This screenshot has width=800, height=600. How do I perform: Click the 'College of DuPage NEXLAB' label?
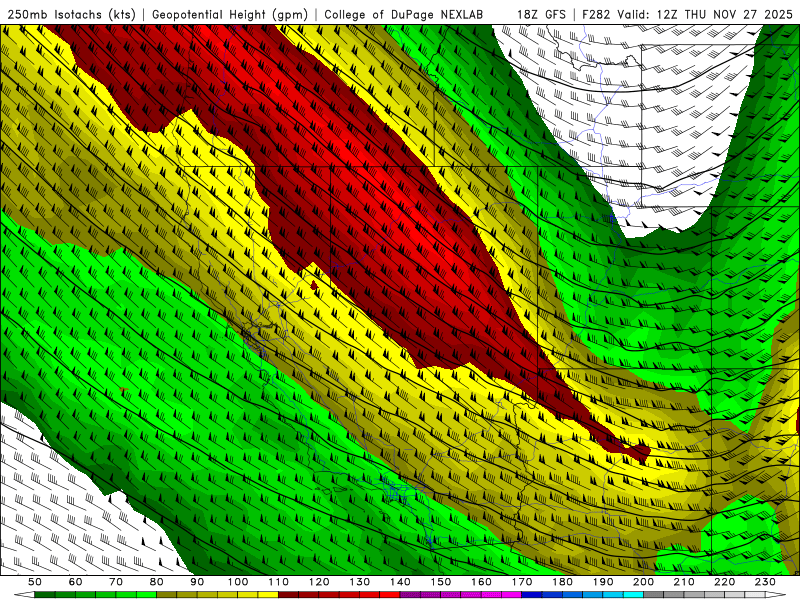404,14
